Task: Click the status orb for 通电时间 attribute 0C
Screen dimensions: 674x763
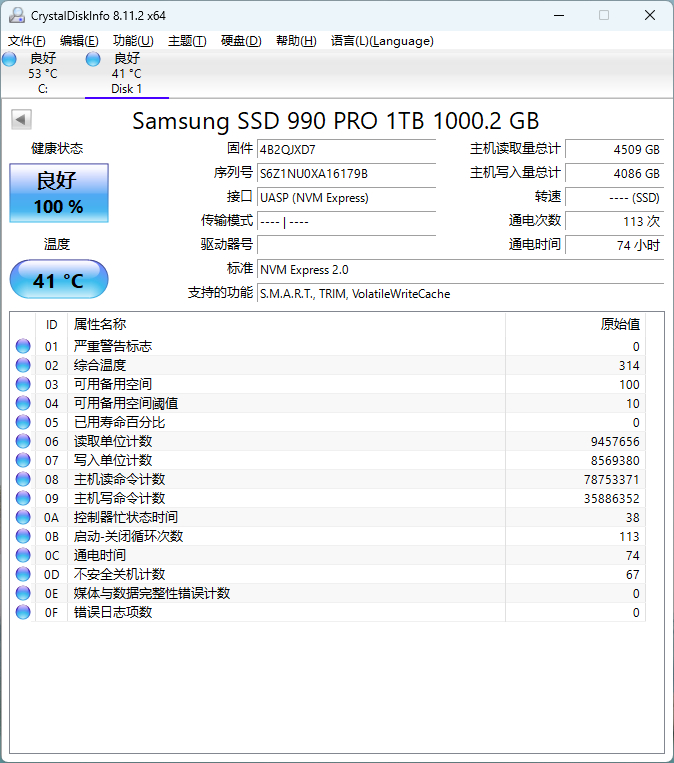Action: click(x=23, y=555)
